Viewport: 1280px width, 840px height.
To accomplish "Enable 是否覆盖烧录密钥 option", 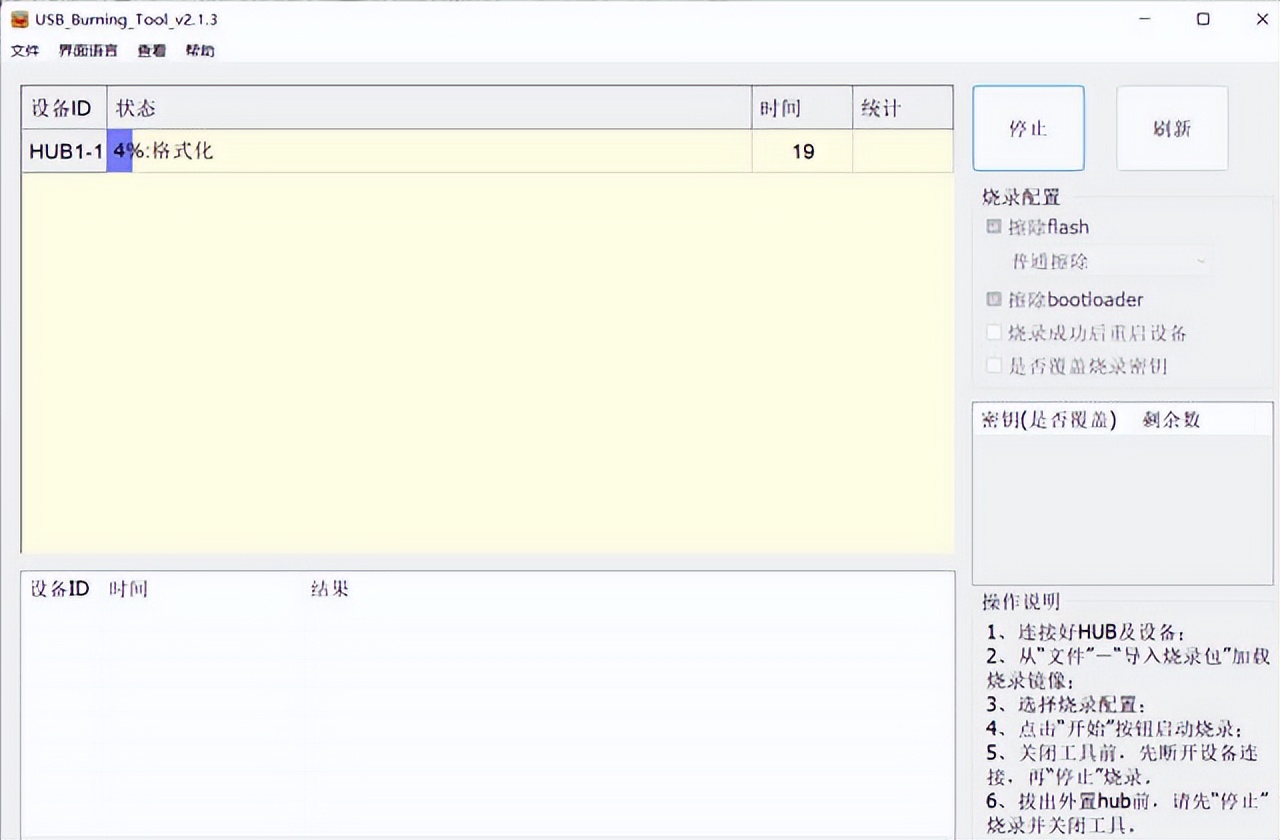I will (x=993, y=366).
